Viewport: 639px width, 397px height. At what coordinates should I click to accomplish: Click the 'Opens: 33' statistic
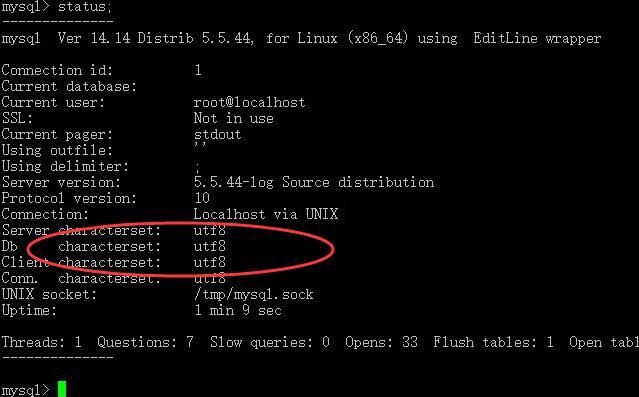381,342
